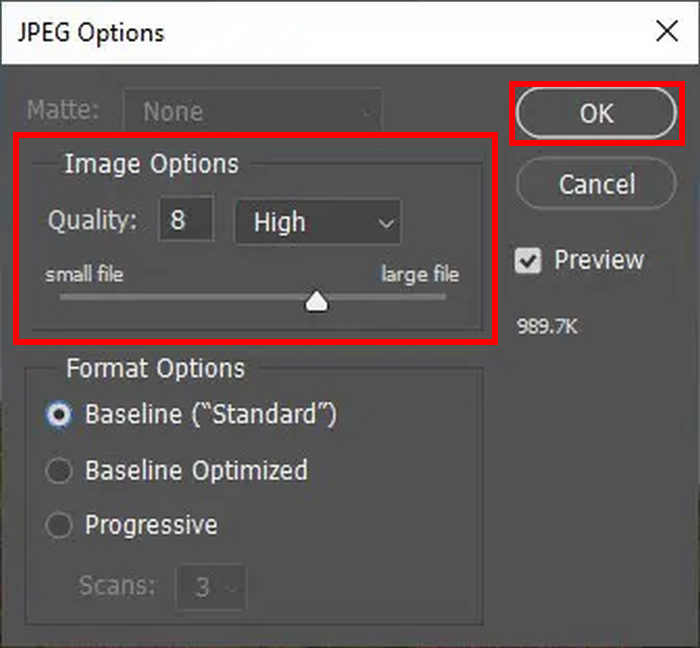Screen dimensions: 700x648
Task: Click the Format Options group heading
Action: [x=155, y=369]
